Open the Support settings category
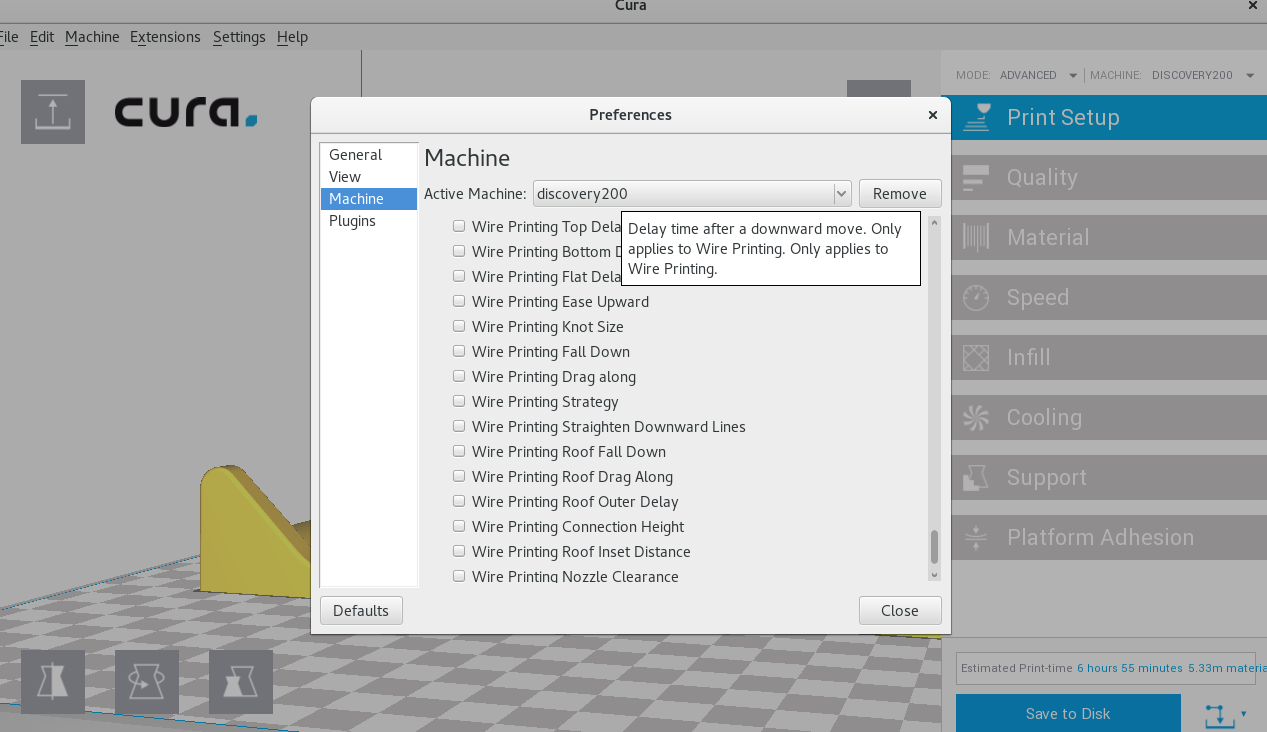Screen dimensions: 1267x732 [x=1109, y=477]
